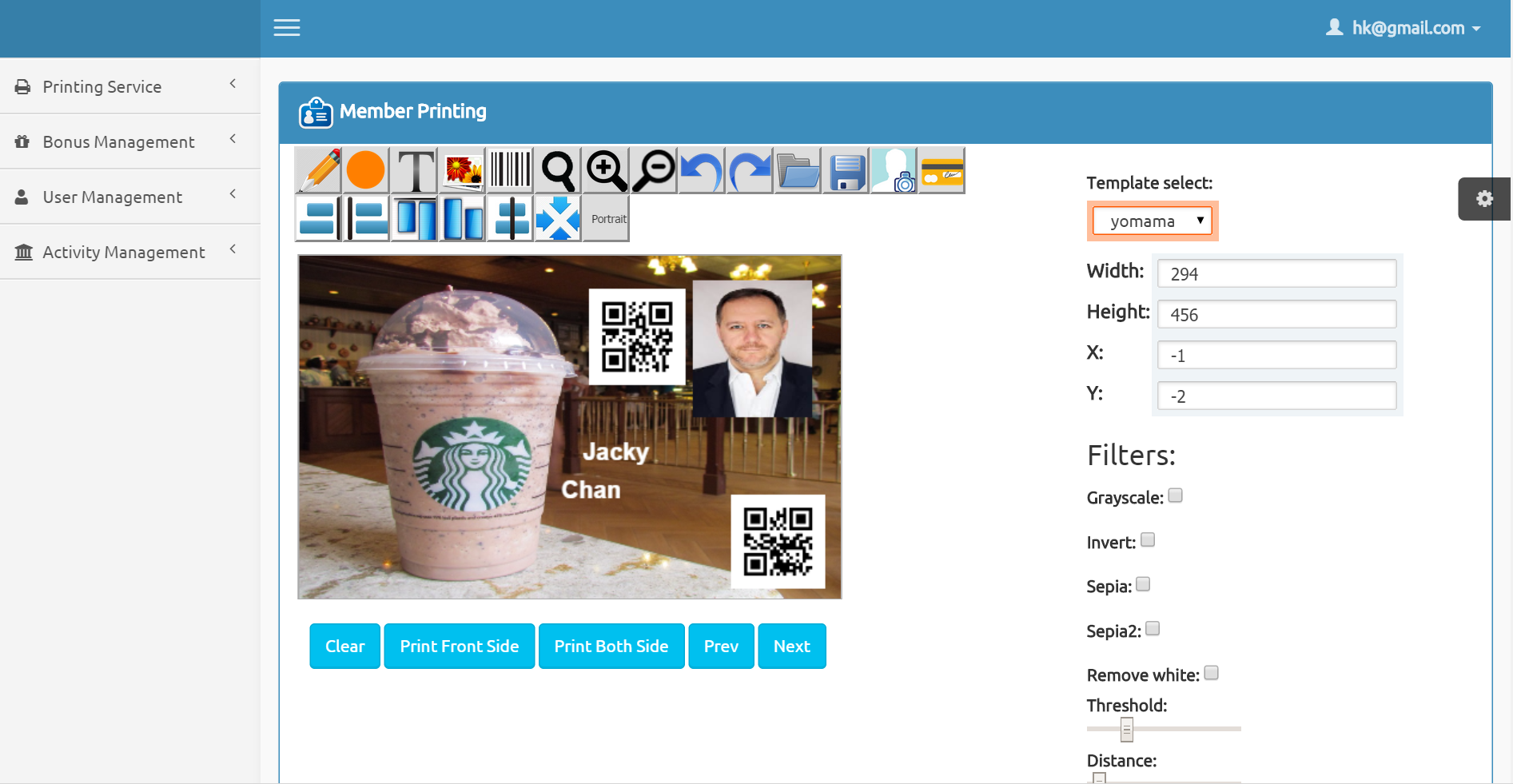1513x784 pixels.
Task: Go to next member with Next
Action: pyautogui.click(x=792, y=646)
